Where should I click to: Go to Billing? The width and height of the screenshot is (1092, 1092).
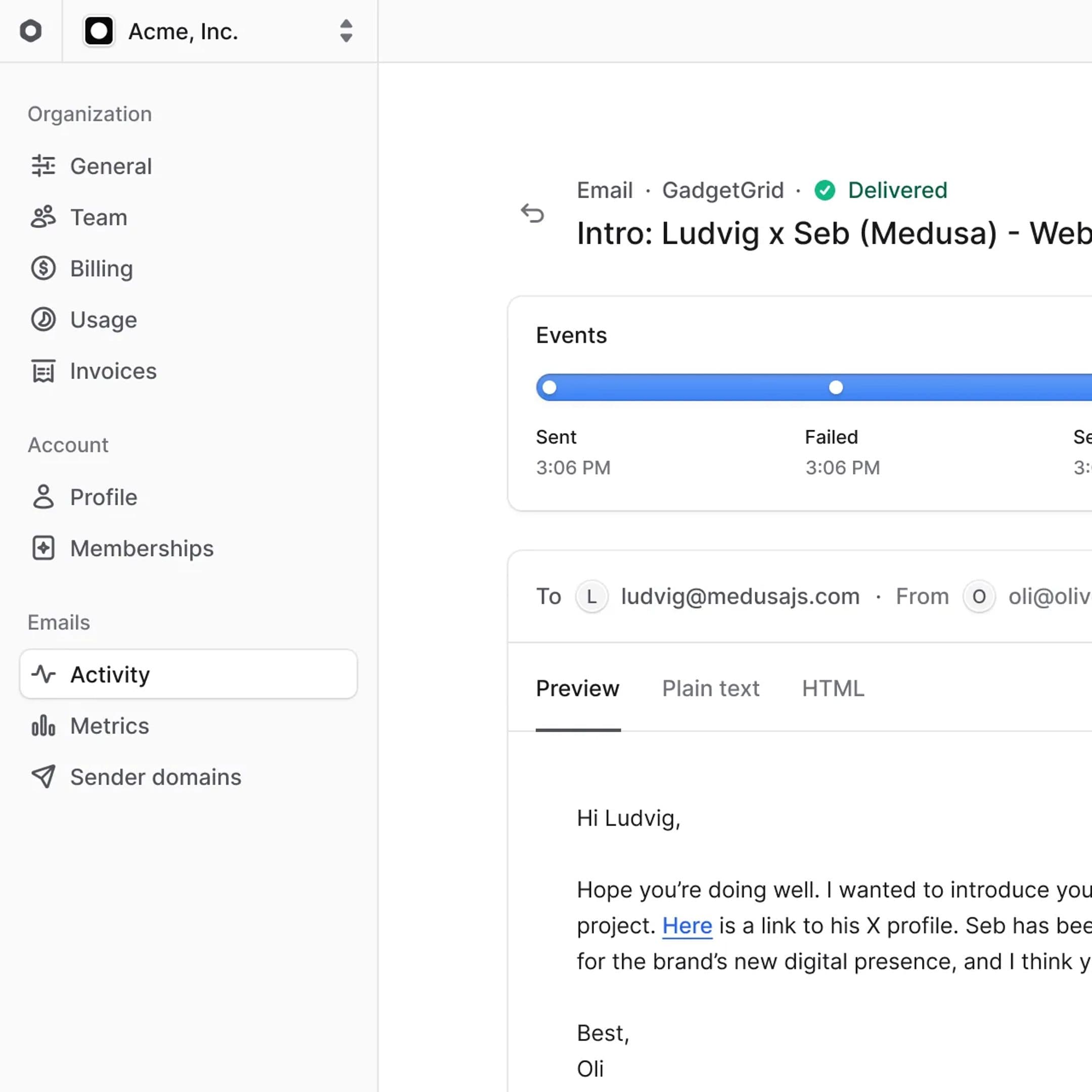pyautogui.click(x=102, y=268)
